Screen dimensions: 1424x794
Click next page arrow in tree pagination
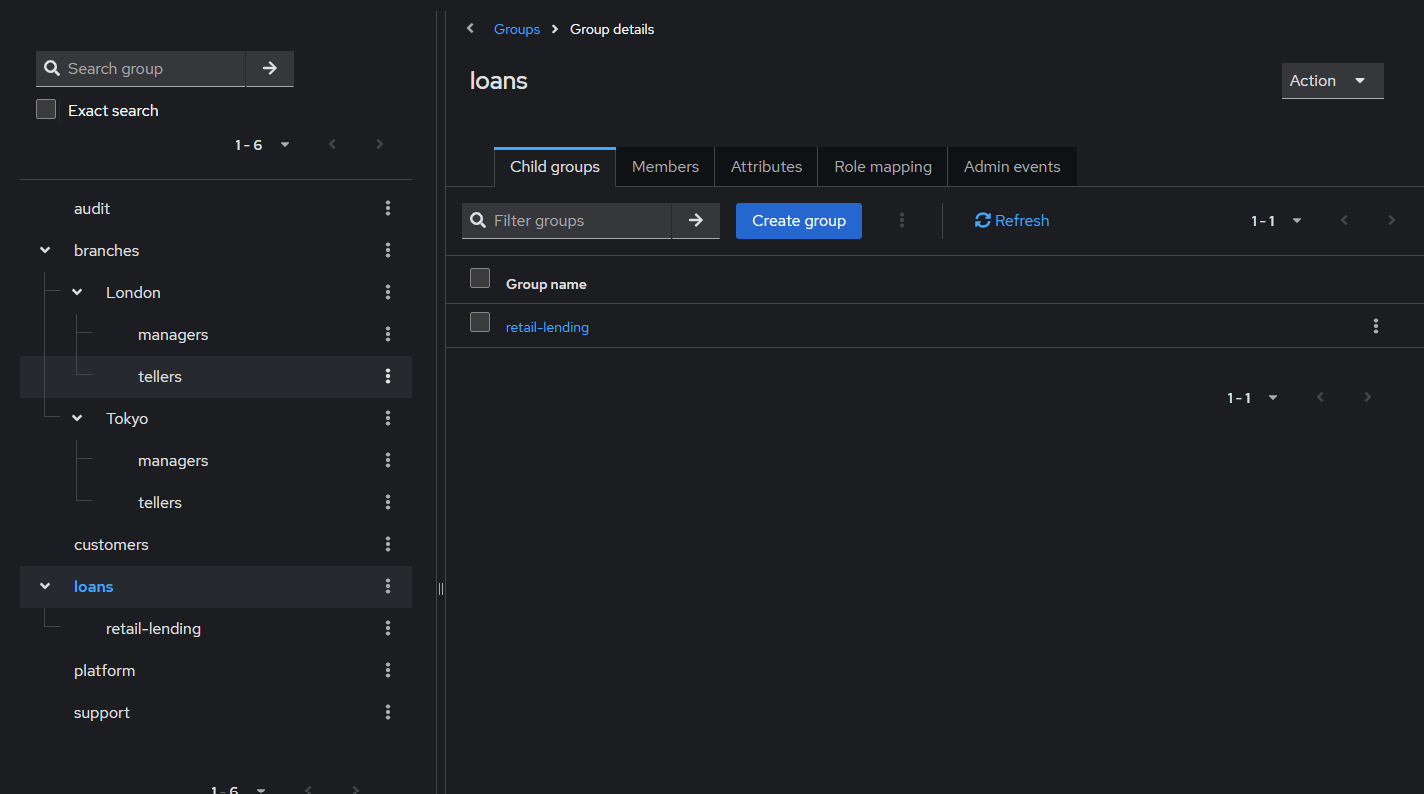[x=379, y=144]
